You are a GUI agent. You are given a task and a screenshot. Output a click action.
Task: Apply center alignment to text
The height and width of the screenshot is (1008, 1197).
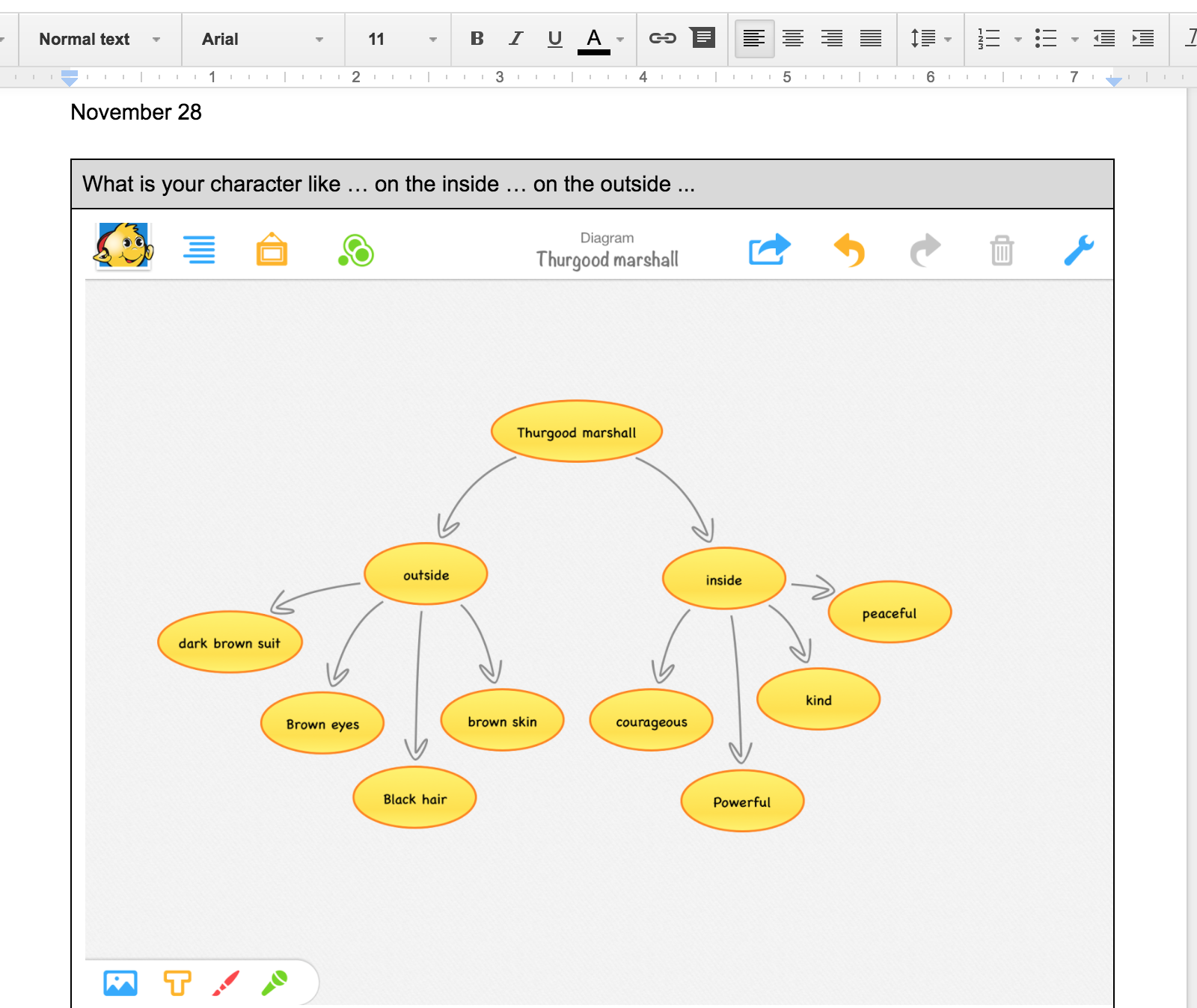(x=793, y=39)
